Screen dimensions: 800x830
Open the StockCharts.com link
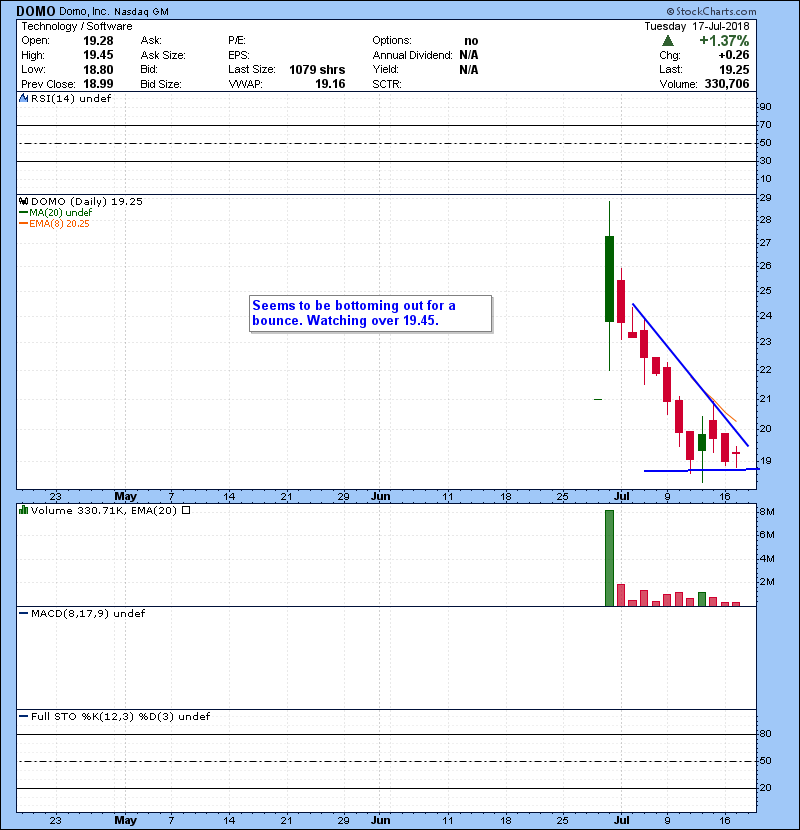pyautogui.click(x=711, y=11)
